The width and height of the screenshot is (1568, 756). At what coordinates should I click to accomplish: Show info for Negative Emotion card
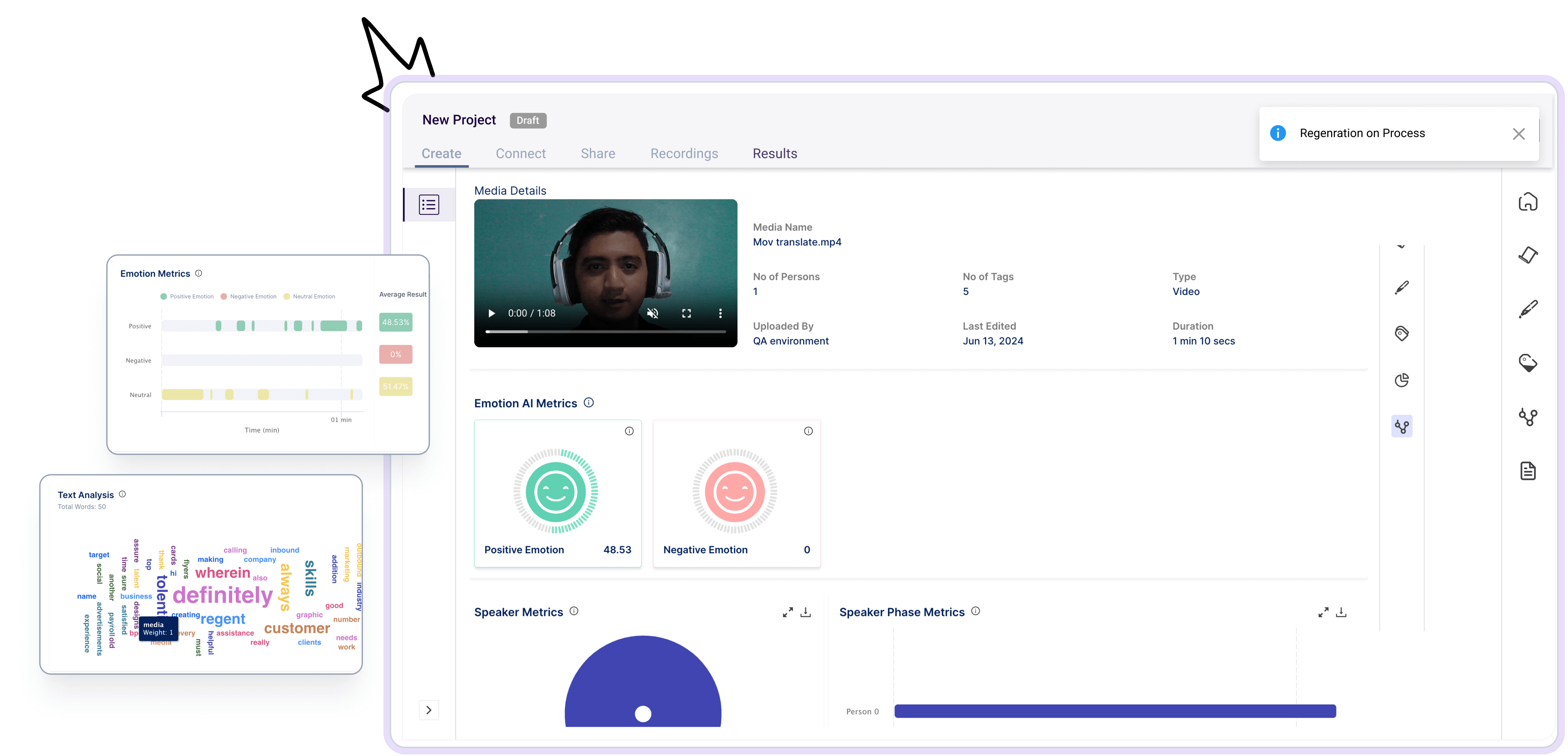click(x=808, y=431)
